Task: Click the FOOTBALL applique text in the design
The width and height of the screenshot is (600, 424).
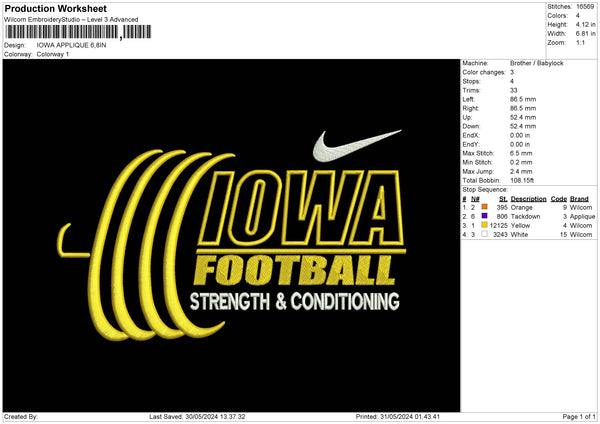Action: coord(294,271)
